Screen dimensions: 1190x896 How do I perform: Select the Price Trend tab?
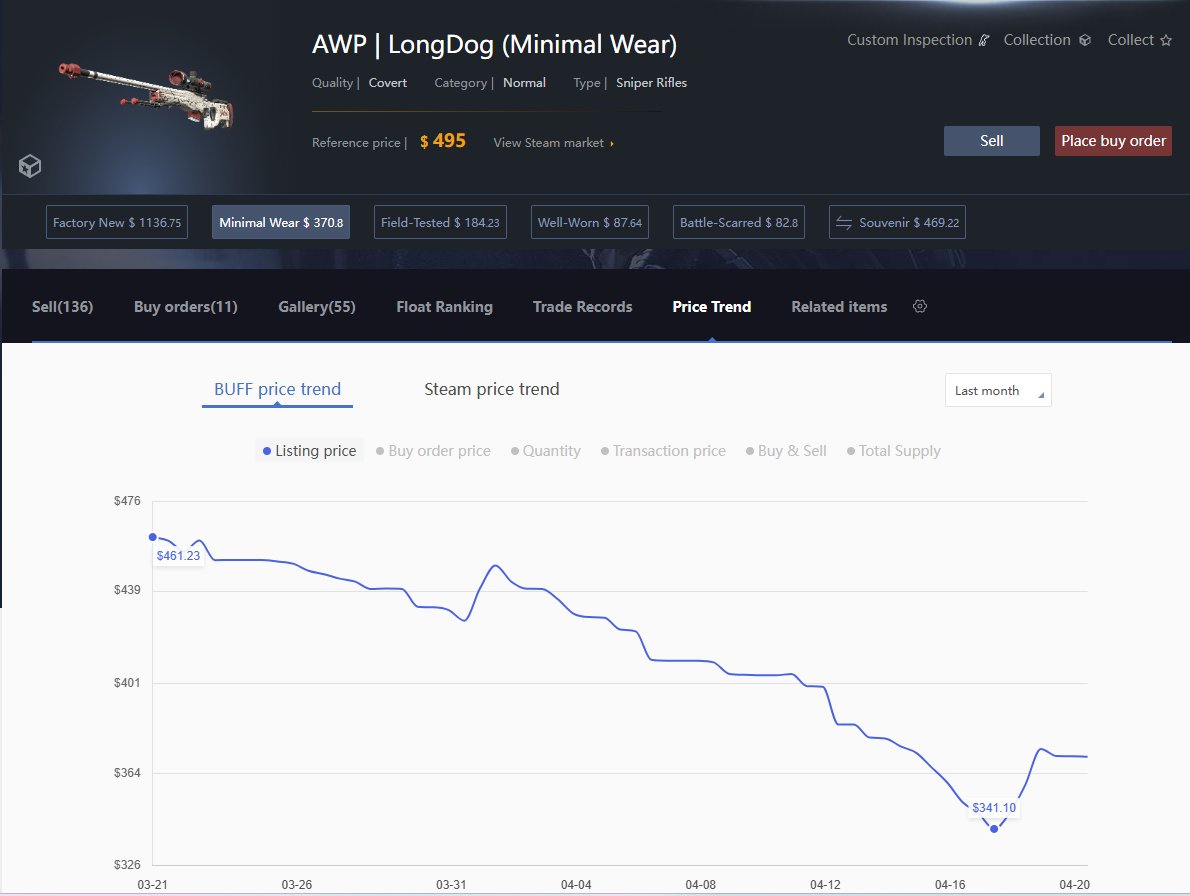pos(712,307)
